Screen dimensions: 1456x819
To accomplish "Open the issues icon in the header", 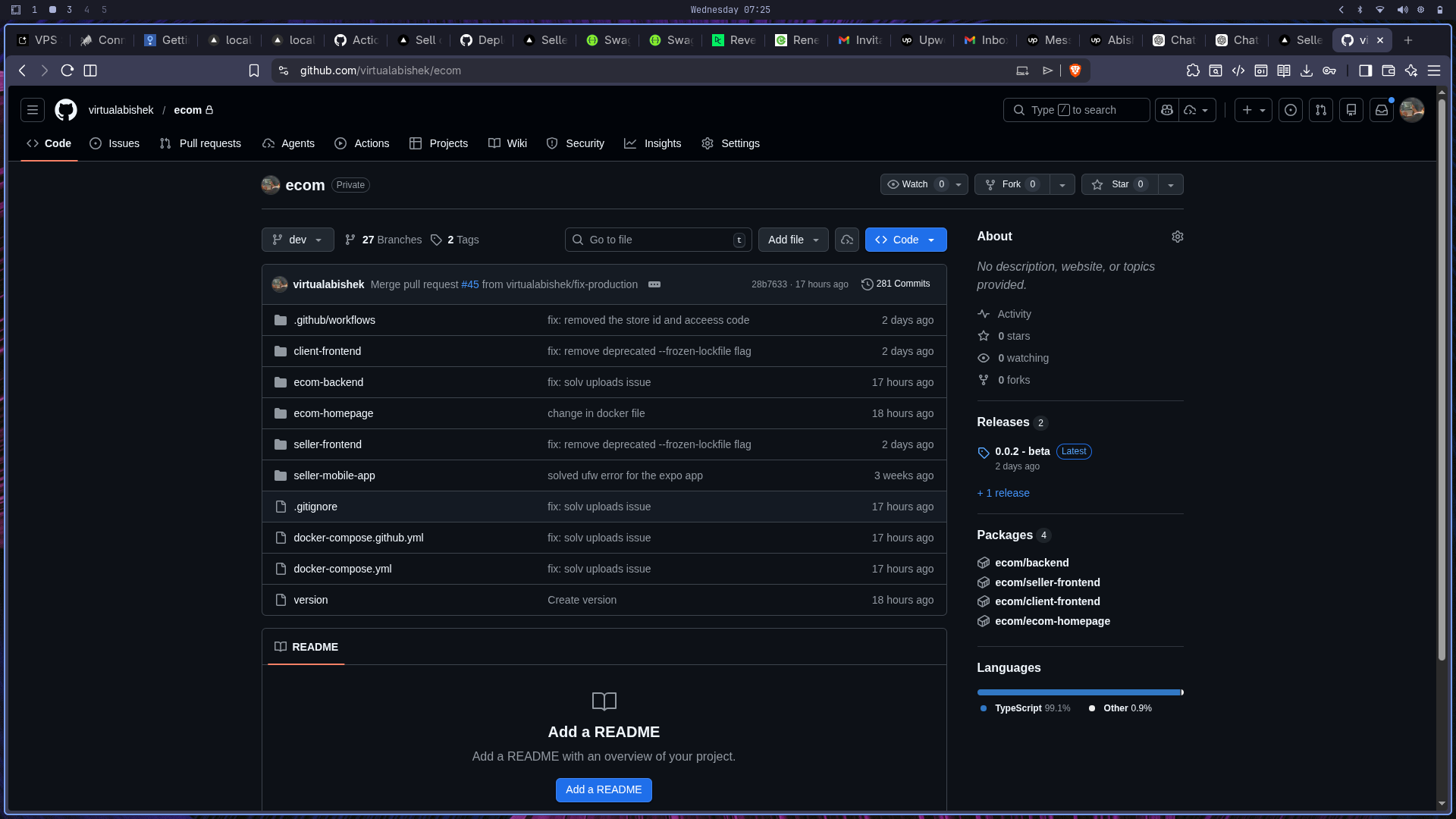I will [1291, 110].
